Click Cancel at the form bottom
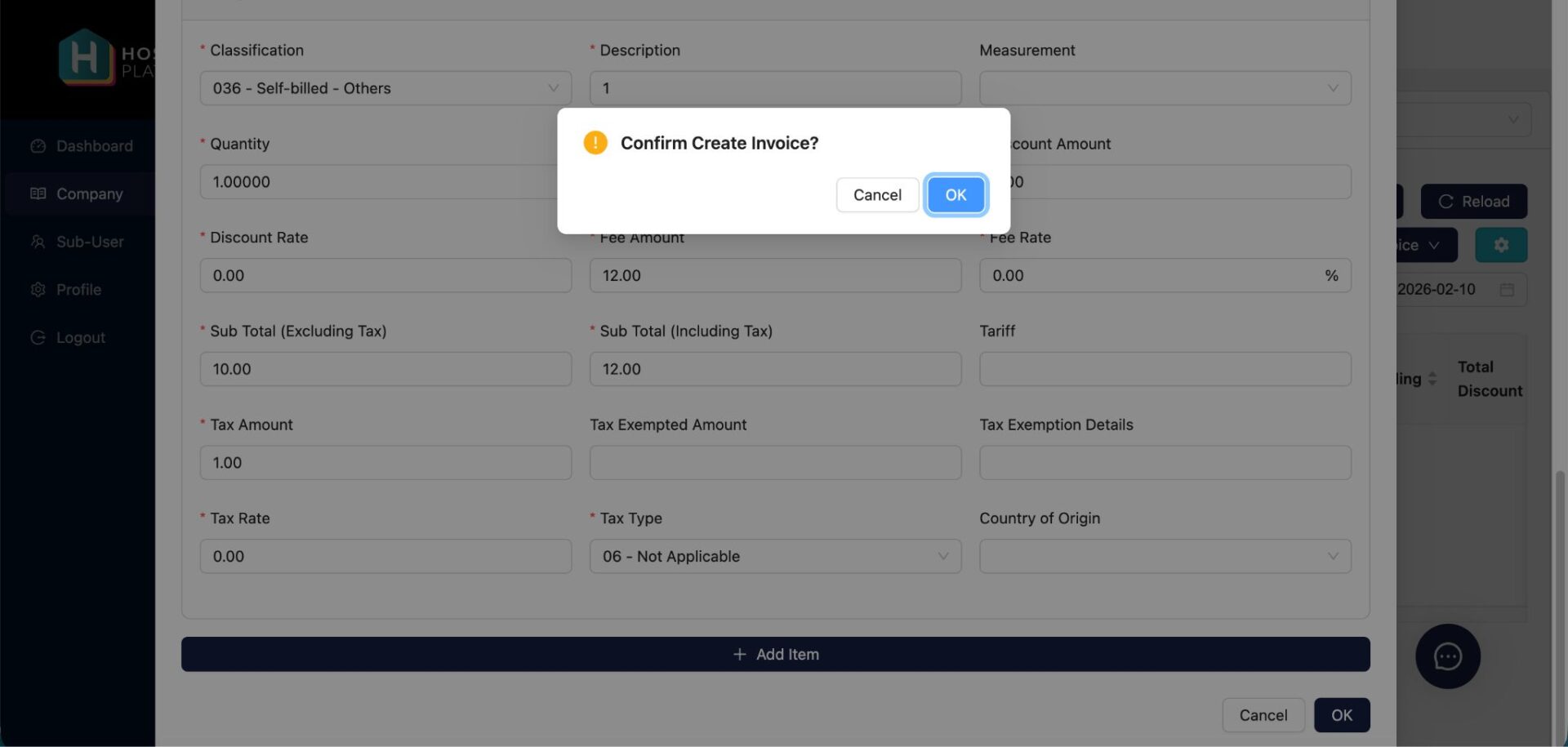 [x=1263, y=715]
